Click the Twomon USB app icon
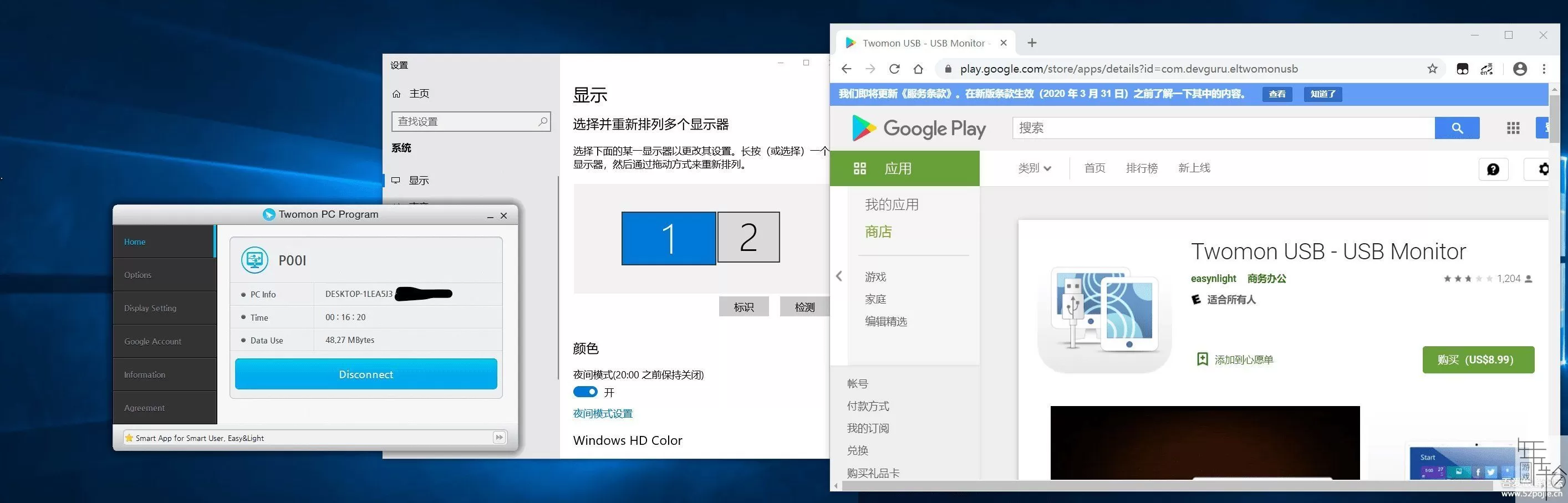This screenshot has height=503, width=1568. (1104, 318)
